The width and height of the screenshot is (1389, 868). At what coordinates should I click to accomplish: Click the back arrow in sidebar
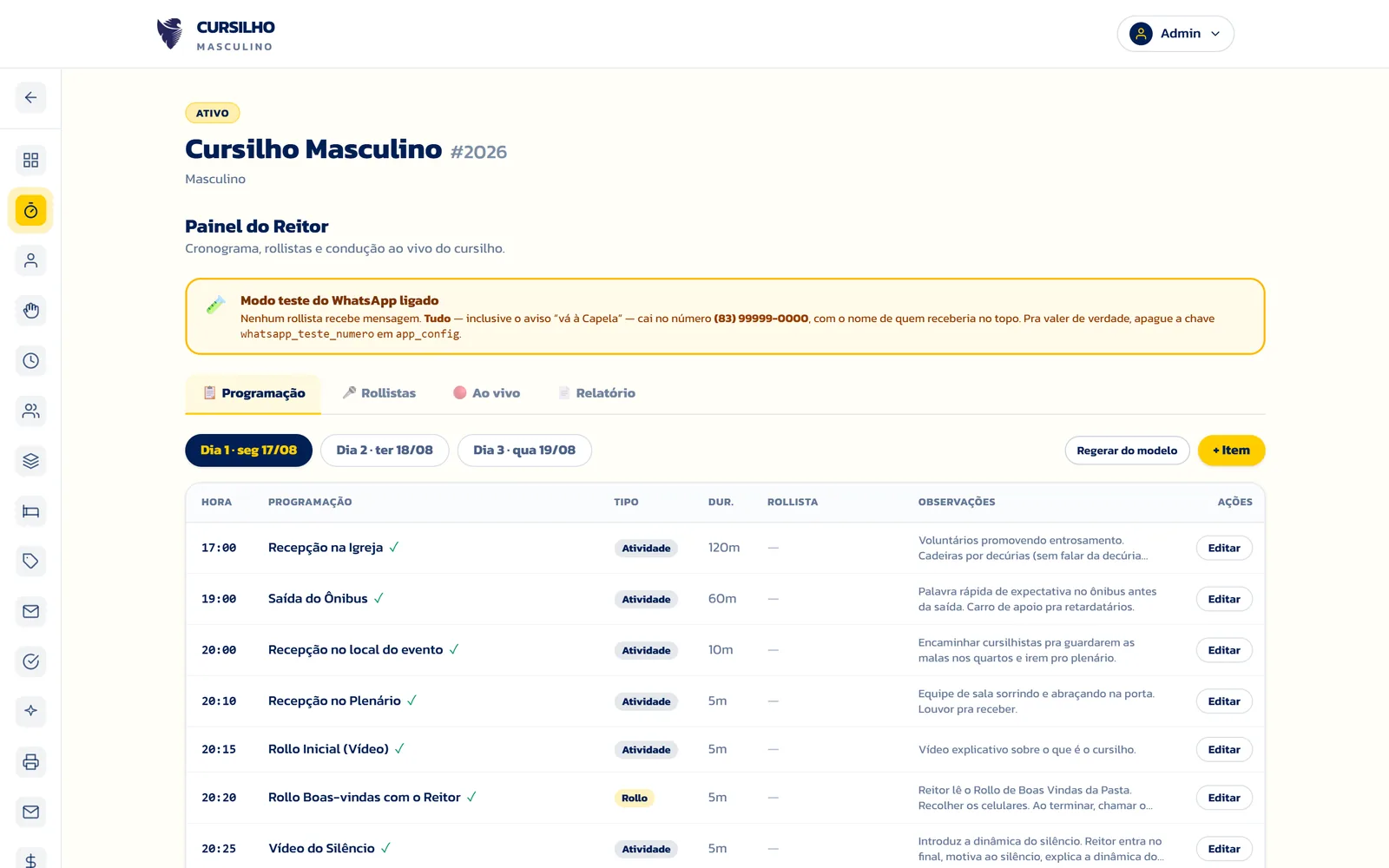30,97
